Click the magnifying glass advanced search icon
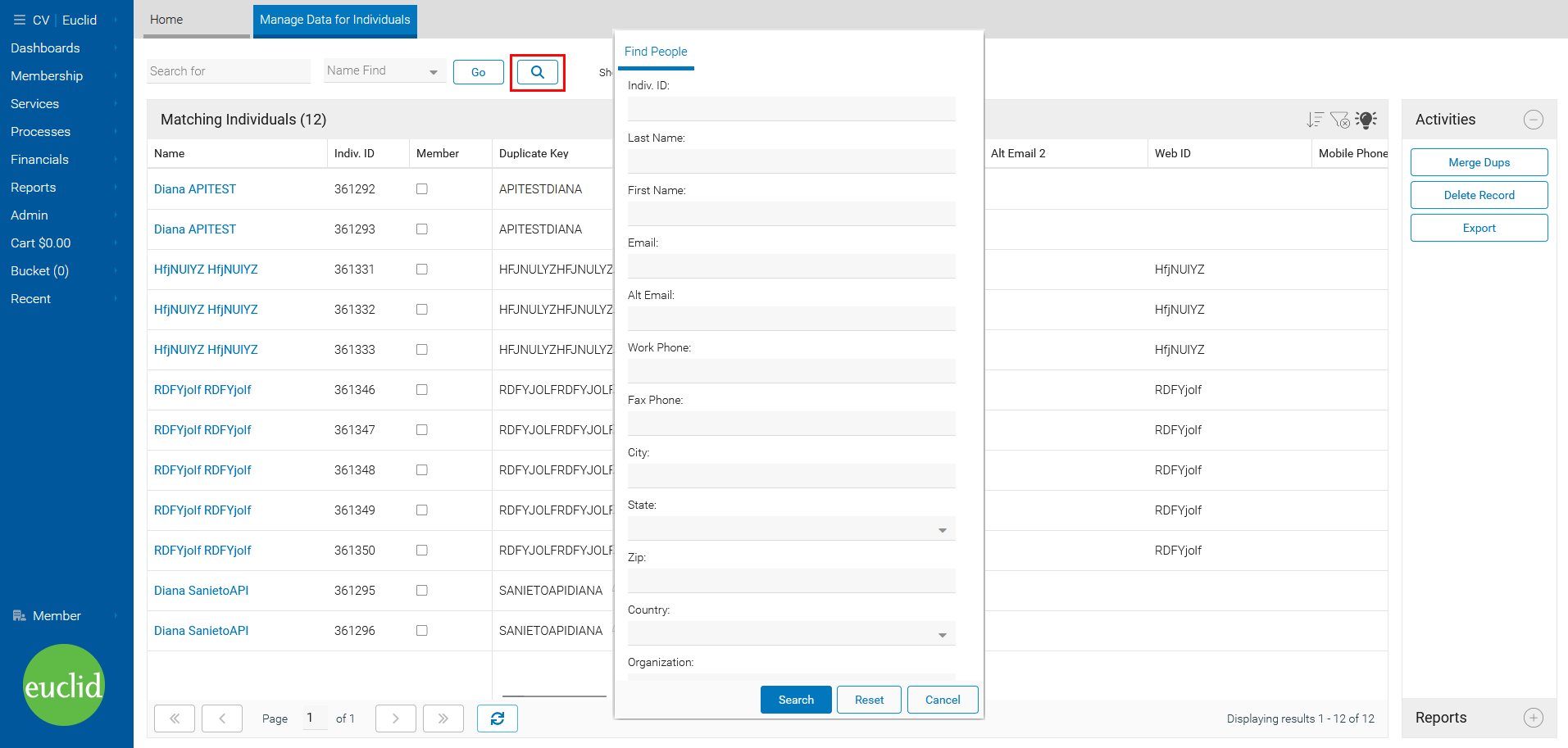 (537, 72)
